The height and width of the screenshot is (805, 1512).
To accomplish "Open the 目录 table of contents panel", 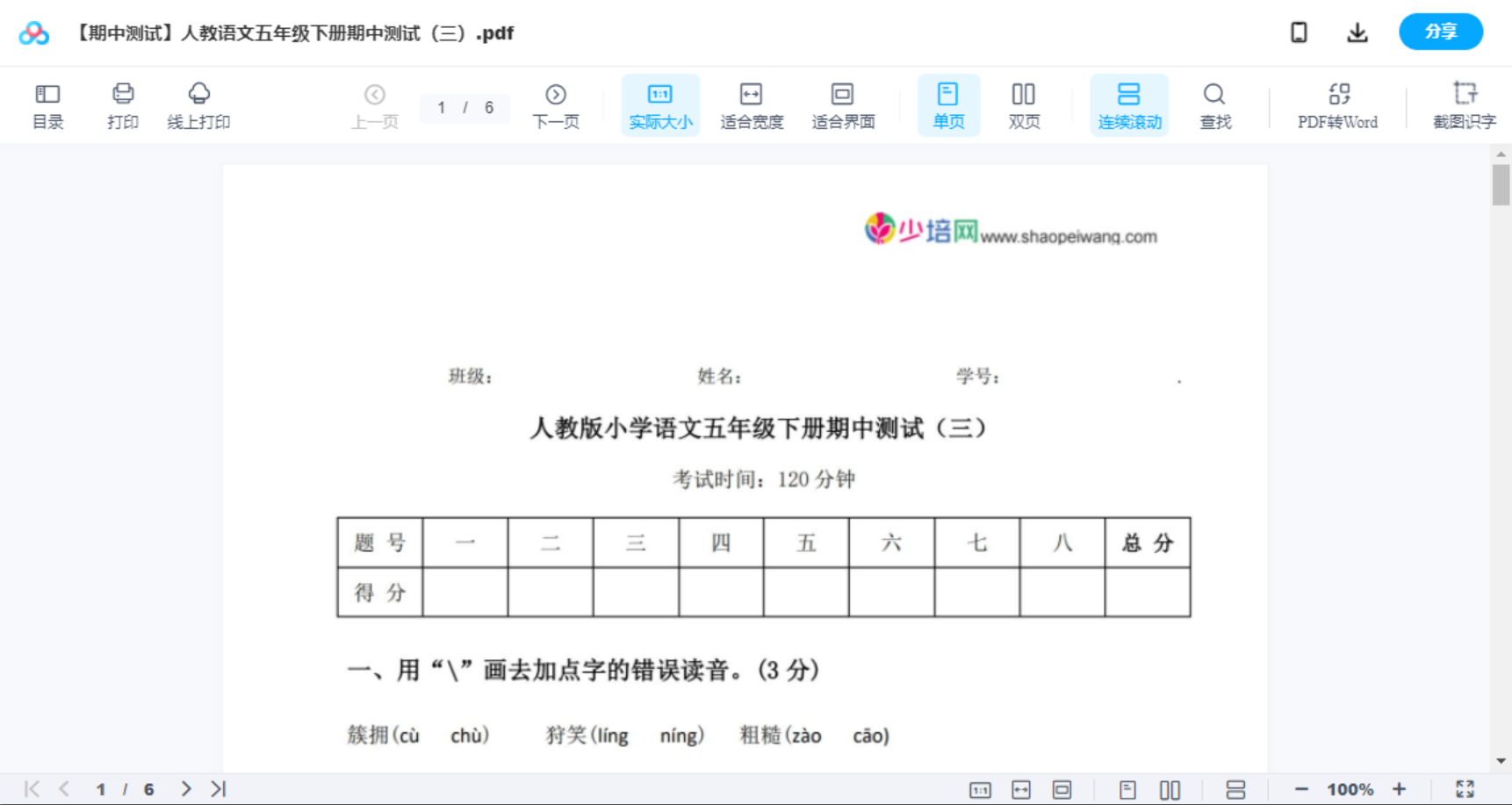I will click(47, 104).
